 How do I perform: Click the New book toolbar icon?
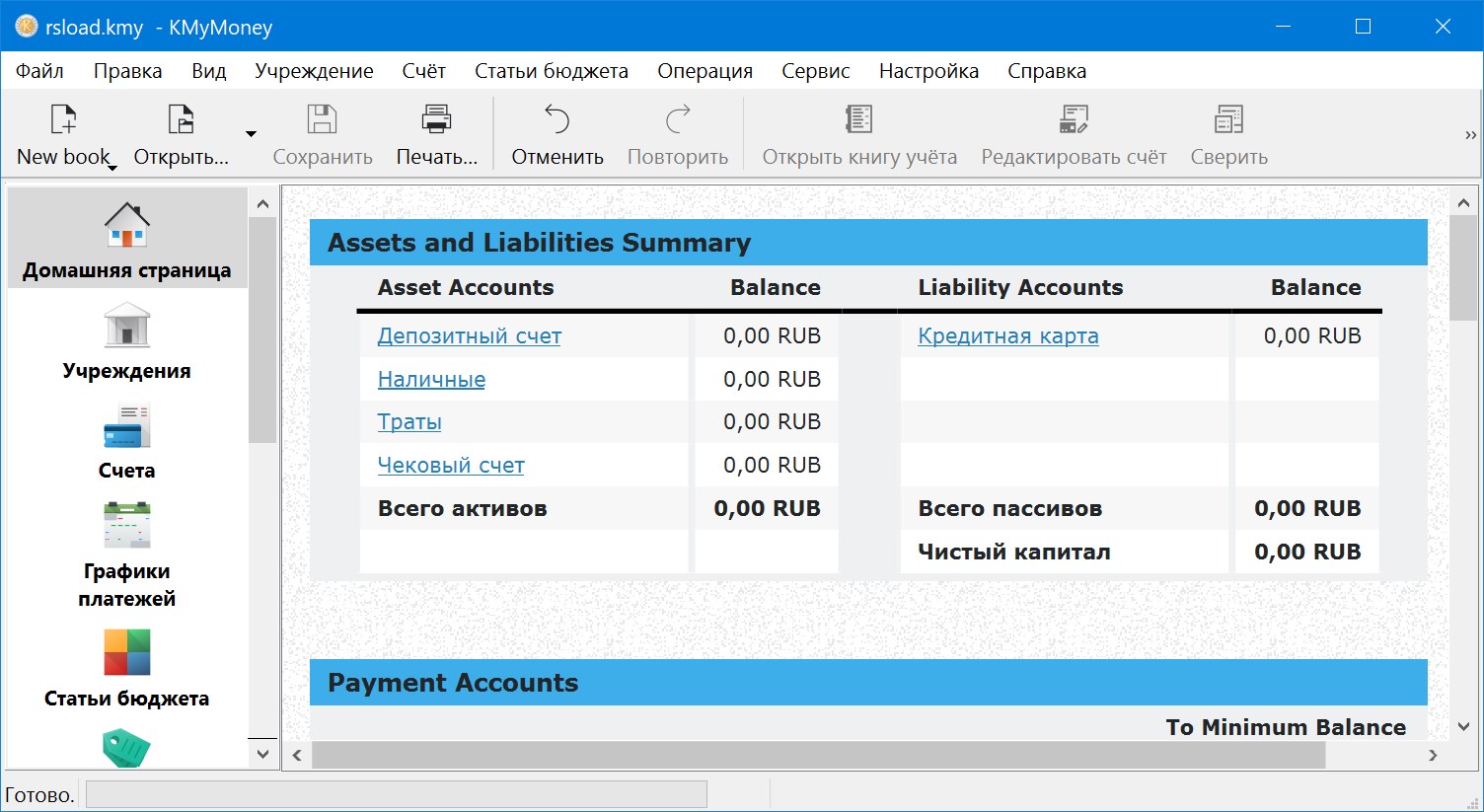63,119
